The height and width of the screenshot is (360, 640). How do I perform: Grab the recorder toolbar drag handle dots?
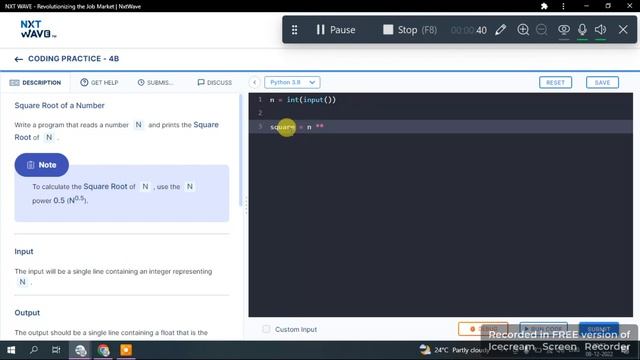point(294,30)
